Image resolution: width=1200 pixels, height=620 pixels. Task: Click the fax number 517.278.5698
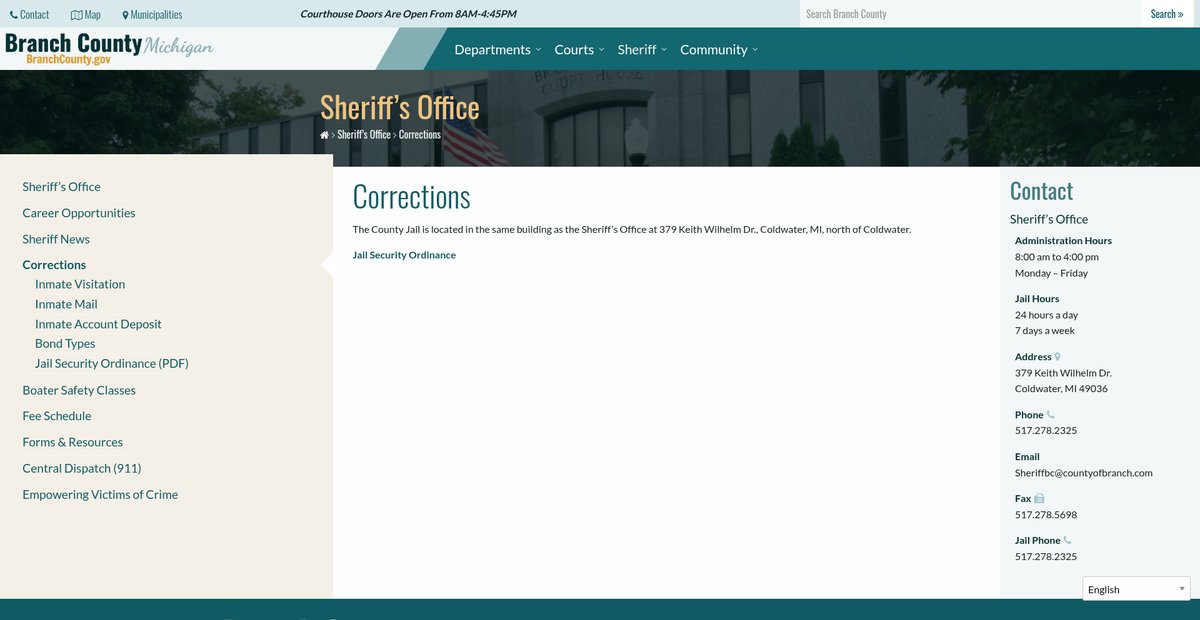point(1046,515)
